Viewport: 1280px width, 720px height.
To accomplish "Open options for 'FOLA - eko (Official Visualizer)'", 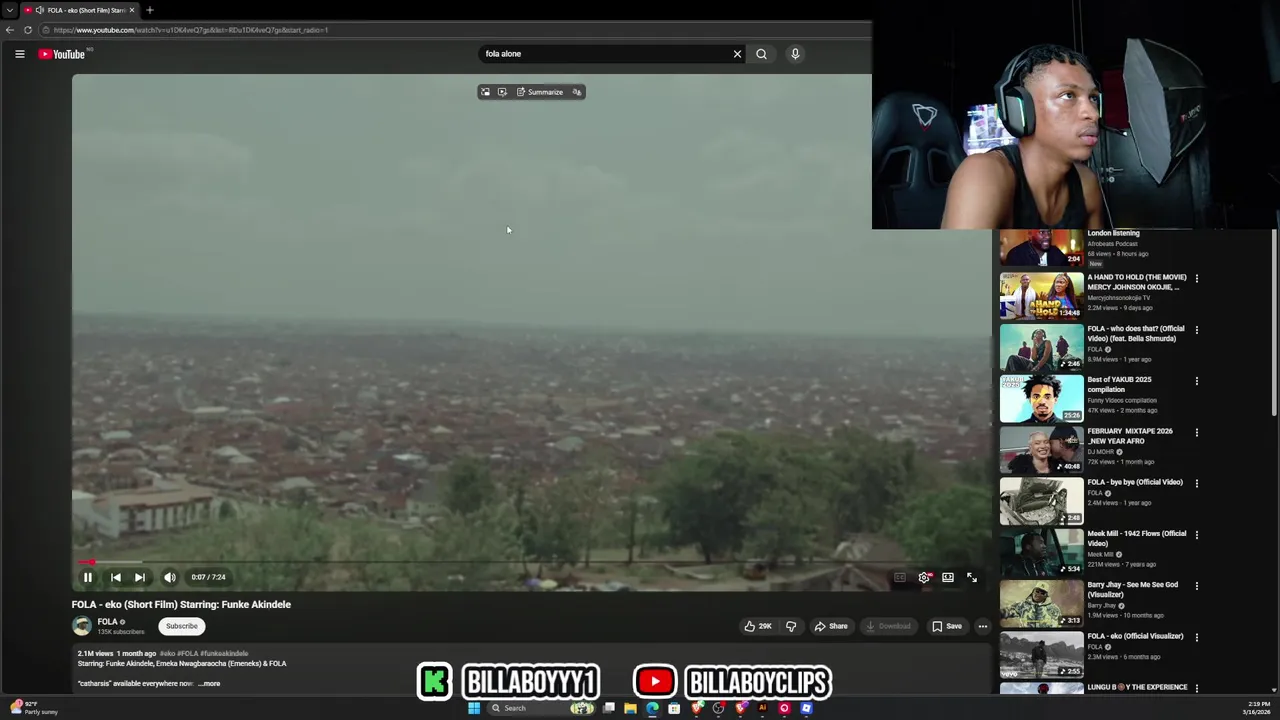I will click(x=1196, y=637).
